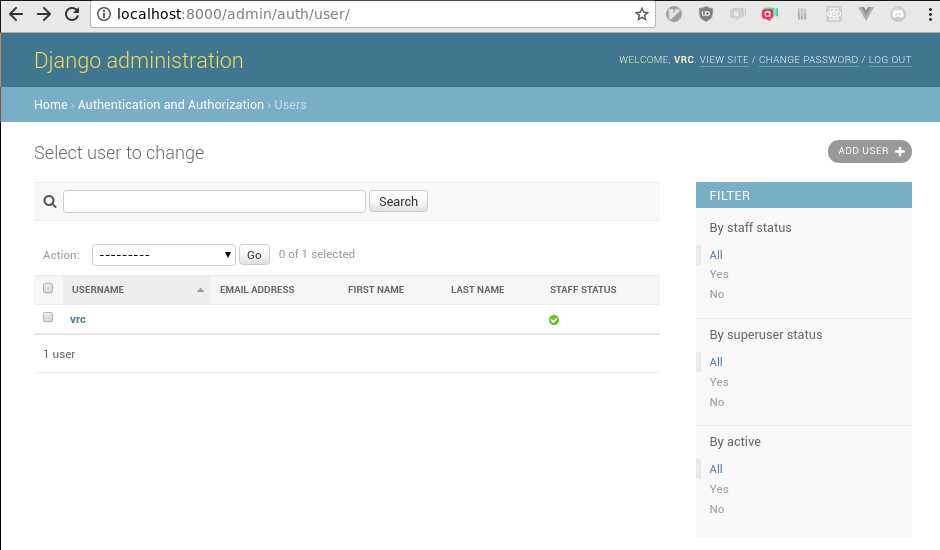The height and width of the screenshot is (550, 940).
Task: Sort by Staff Status column header
Action: [583, 290]
